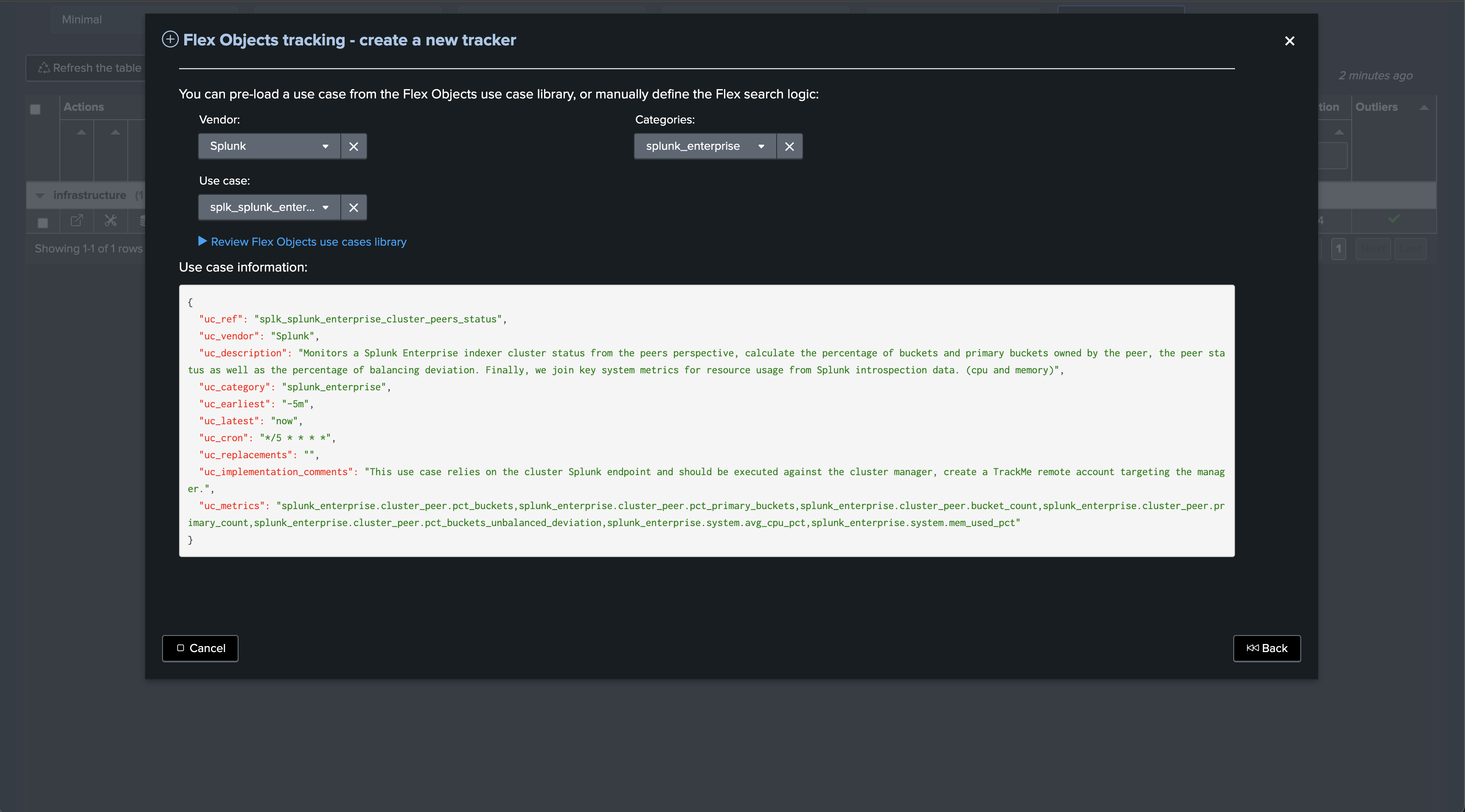The image size is (1465, 812).
Task: Close the create new tracker dialog
Action: pos(1289,41)
